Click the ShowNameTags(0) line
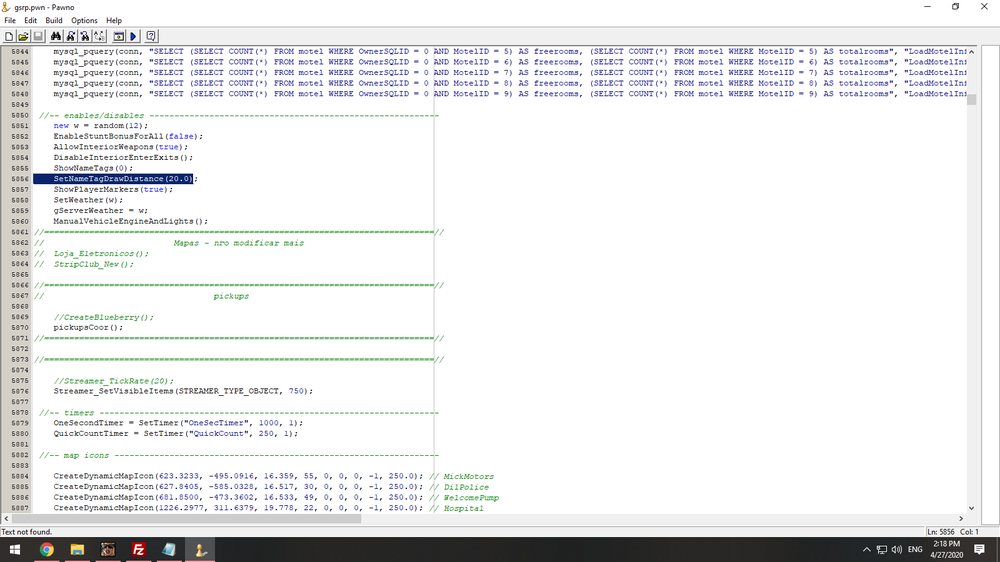Viewport: 1000px width, 562px height. tap(93, 168)
